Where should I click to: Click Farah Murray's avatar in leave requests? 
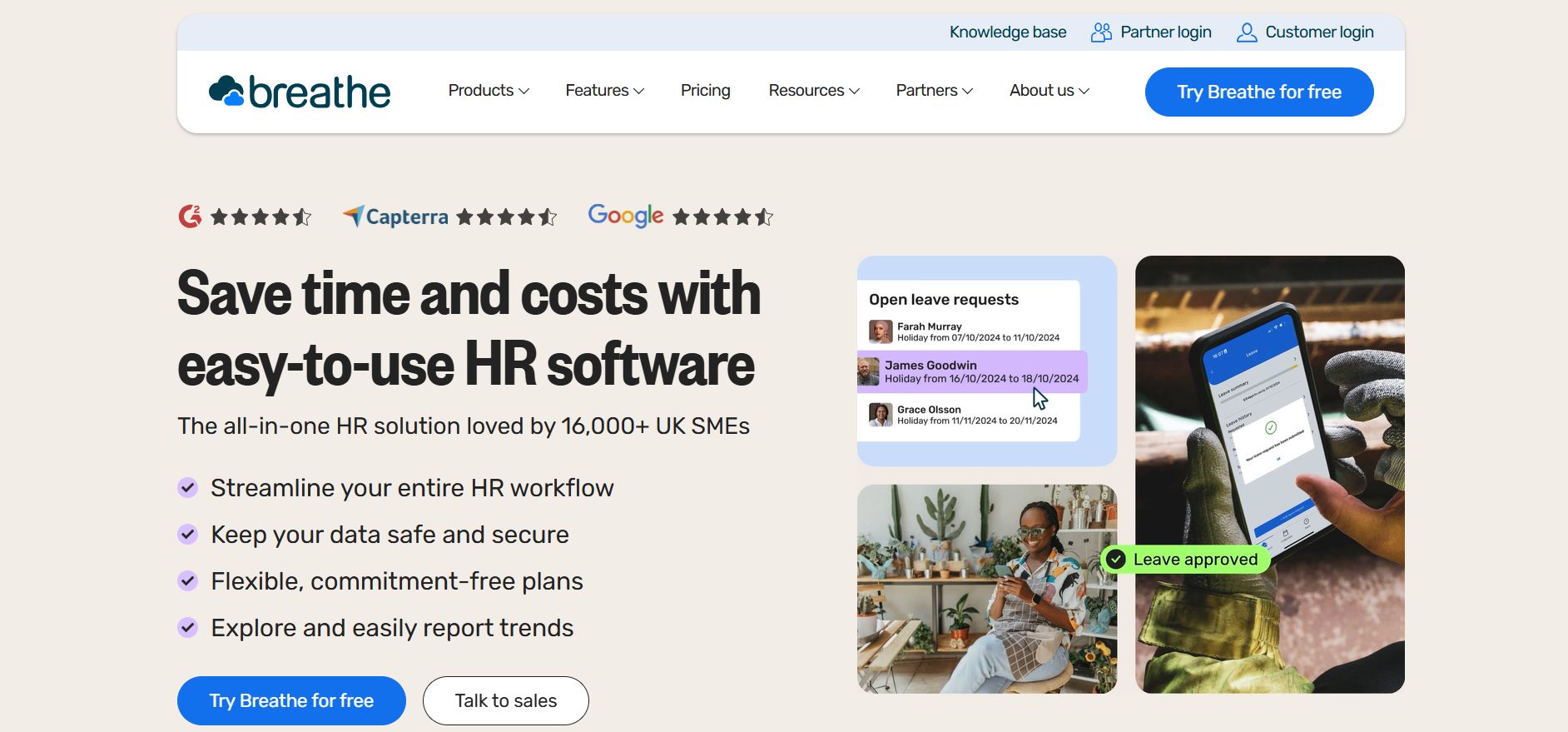click(x=881, y=331)
